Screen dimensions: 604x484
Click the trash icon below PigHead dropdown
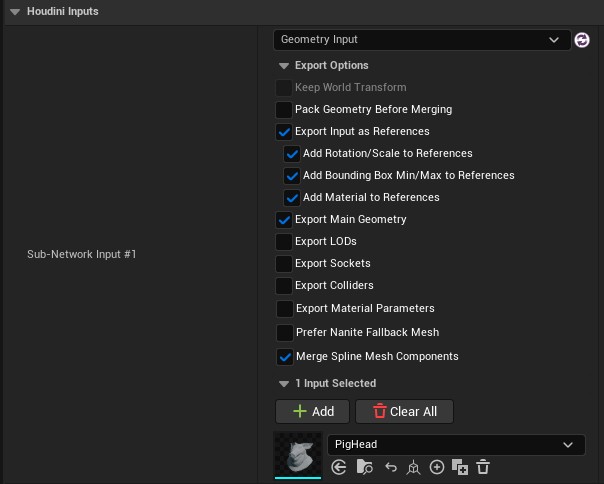(483, 467)
